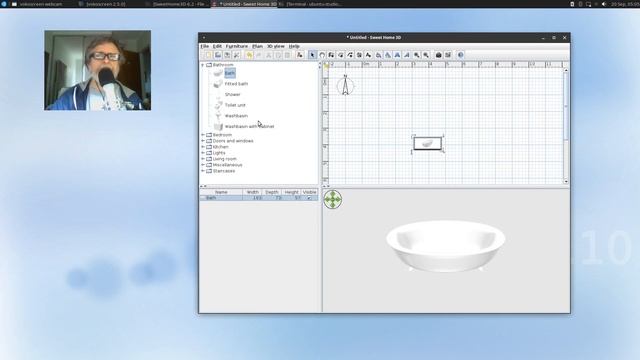
Task: Activate the Select objects arrow tool
Action: (x=312, y=55)
